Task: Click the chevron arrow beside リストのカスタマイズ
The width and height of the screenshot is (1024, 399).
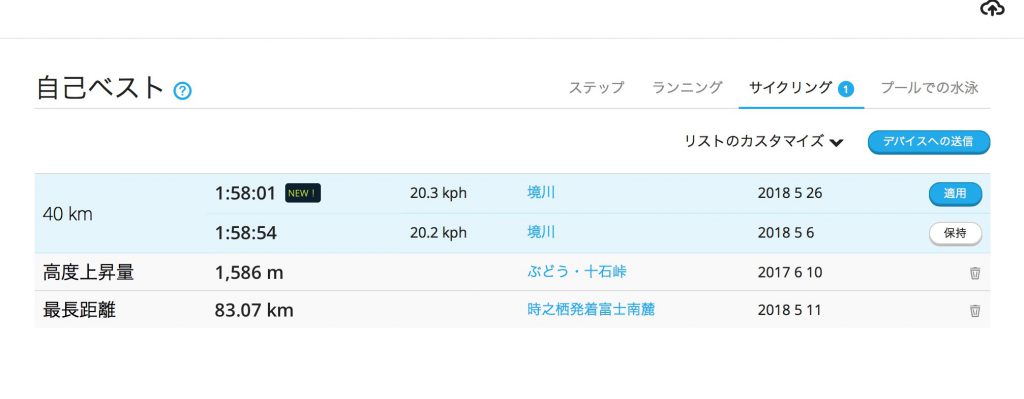Action: pyautogui.click(x=837, y=143)
